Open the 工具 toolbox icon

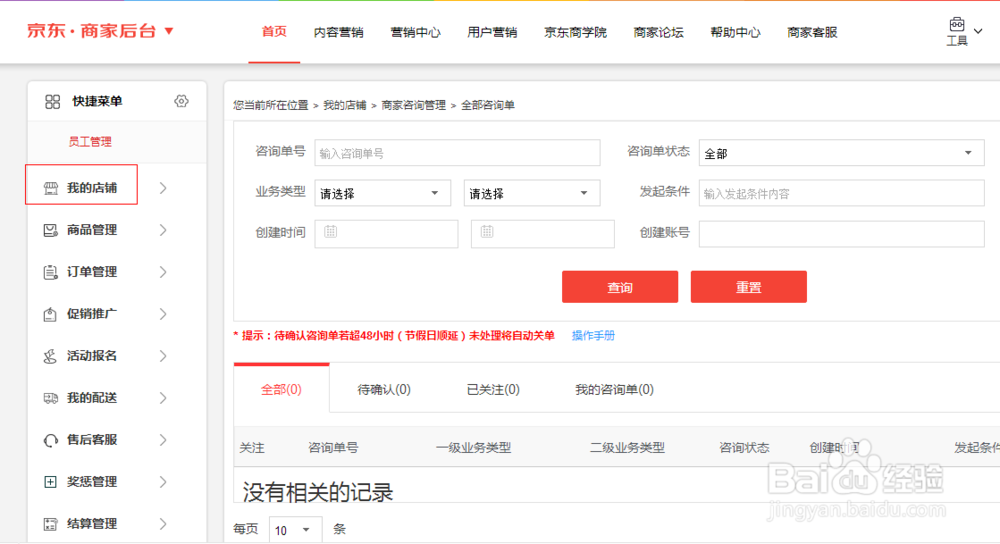pyautogui.click(x=957, y=25)
